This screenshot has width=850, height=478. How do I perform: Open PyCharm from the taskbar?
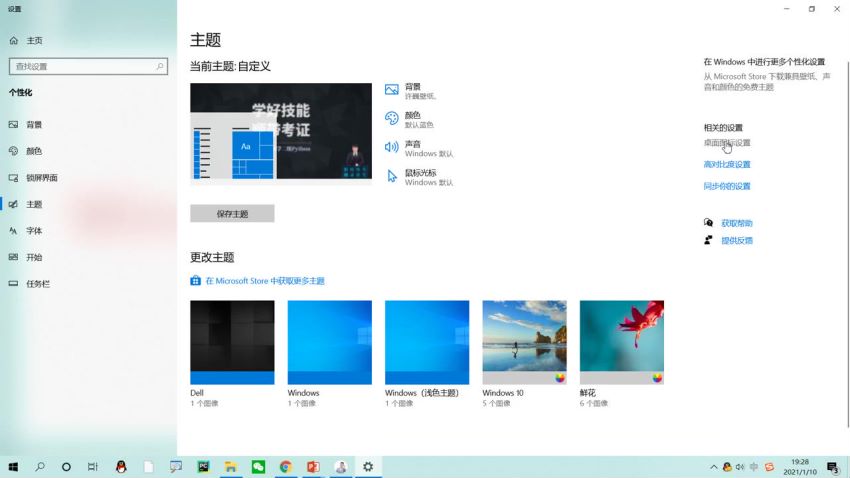[203, 467]
